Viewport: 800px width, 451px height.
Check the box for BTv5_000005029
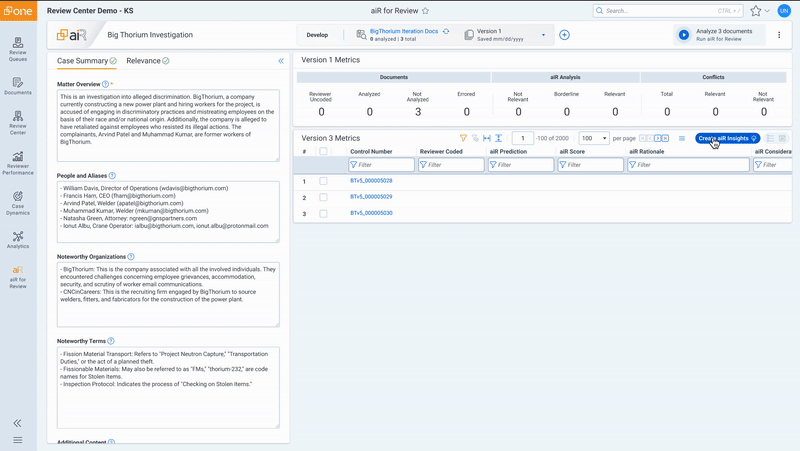pyautogui.click(x=323, y=197)
